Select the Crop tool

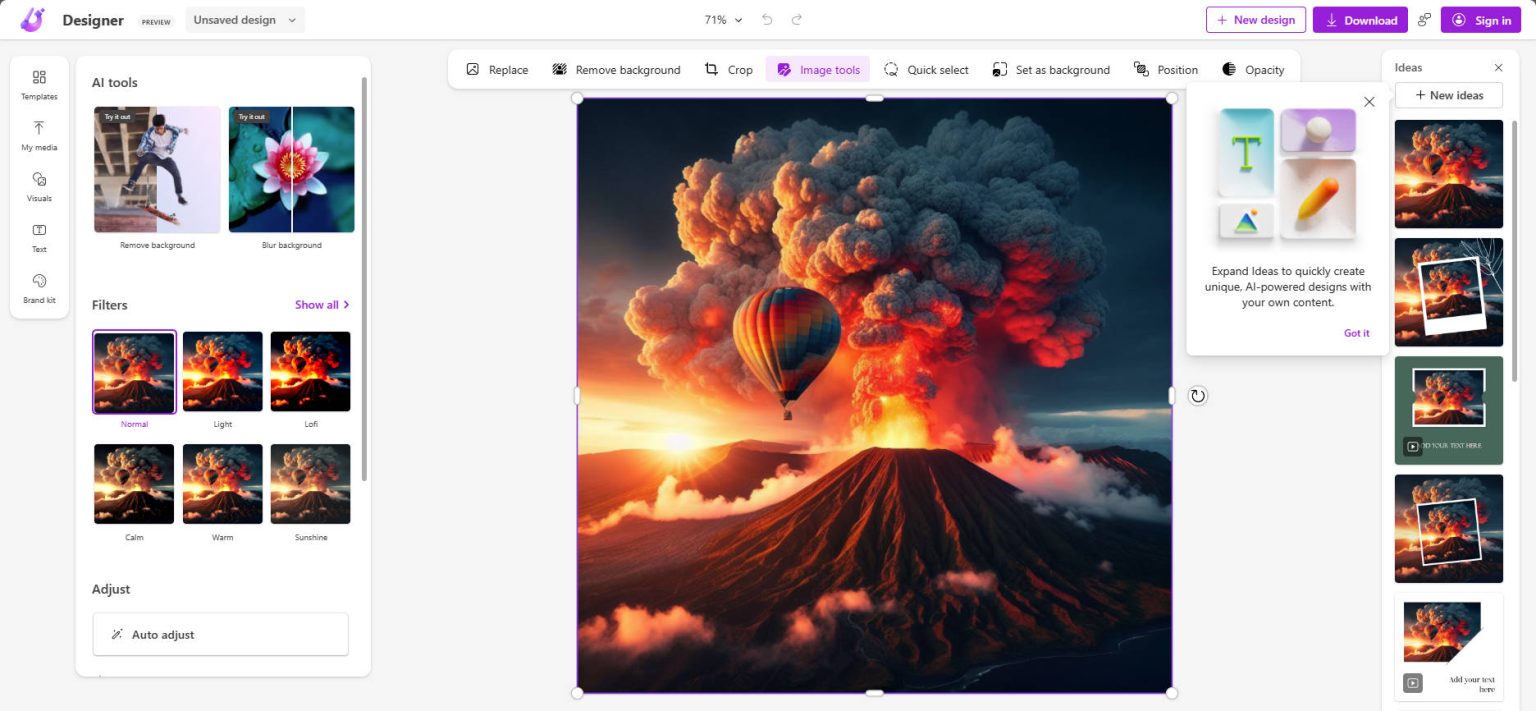(x=729, y=69)
